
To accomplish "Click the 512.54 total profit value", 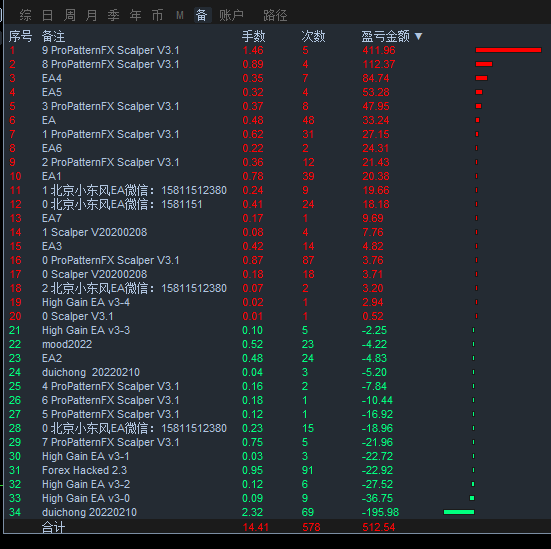I will 379,527.
